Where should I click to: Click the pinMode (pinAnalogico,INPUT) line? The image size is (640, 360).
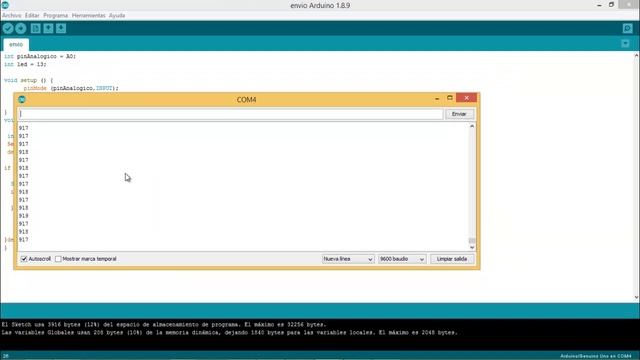(71, 88)
